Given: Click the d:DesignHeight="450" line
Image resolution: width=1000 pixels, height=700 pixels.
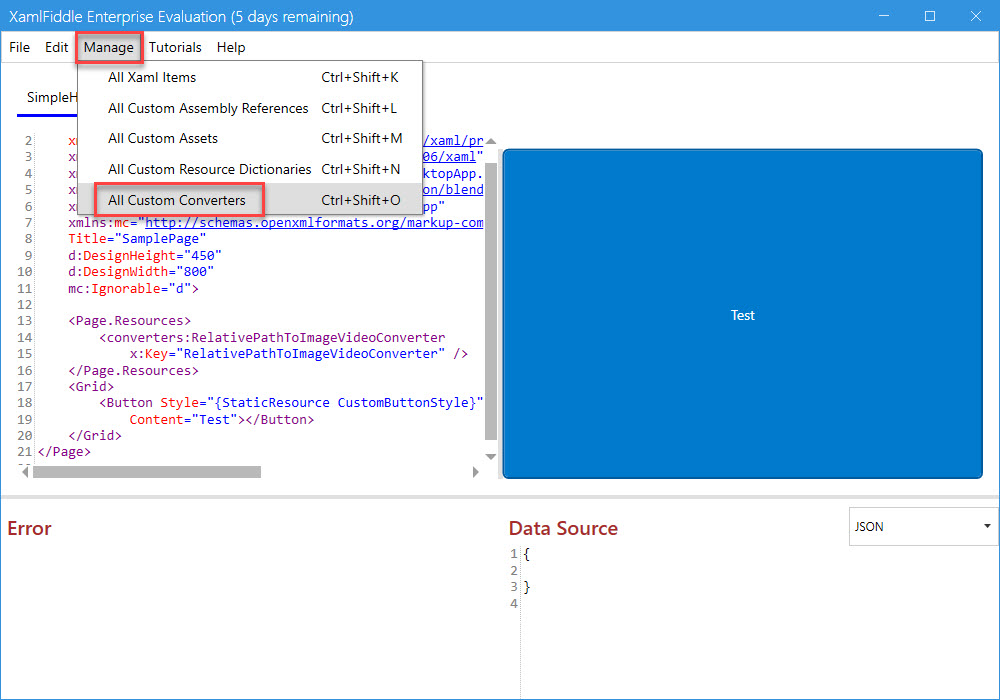Looking at the screenshot, I should 145,255.
